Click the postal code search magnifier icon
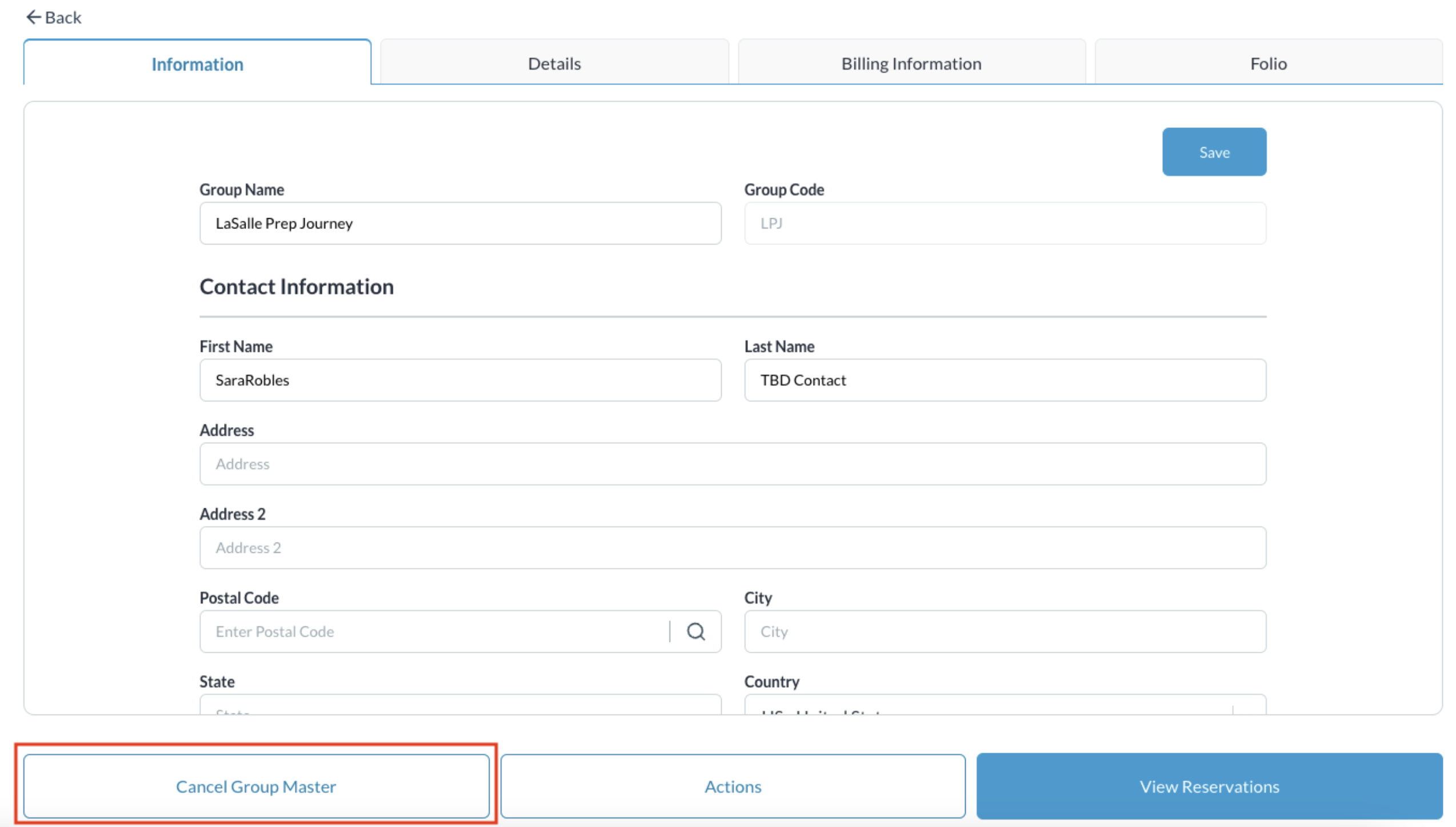This screenshot has width=1456, height=827. point(695,631)
